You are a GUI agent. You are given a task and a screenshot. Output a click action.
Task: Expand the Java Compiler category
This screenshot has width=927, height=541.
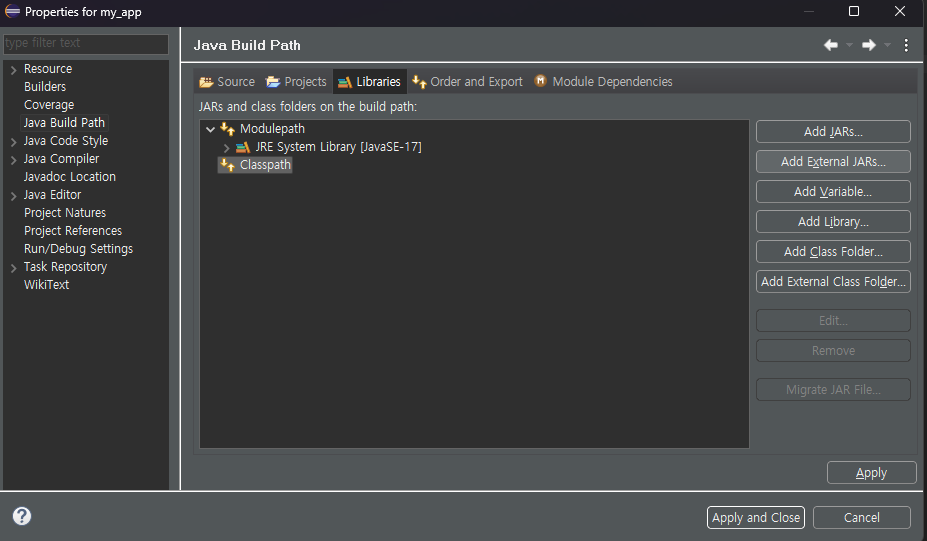point(13,160)
